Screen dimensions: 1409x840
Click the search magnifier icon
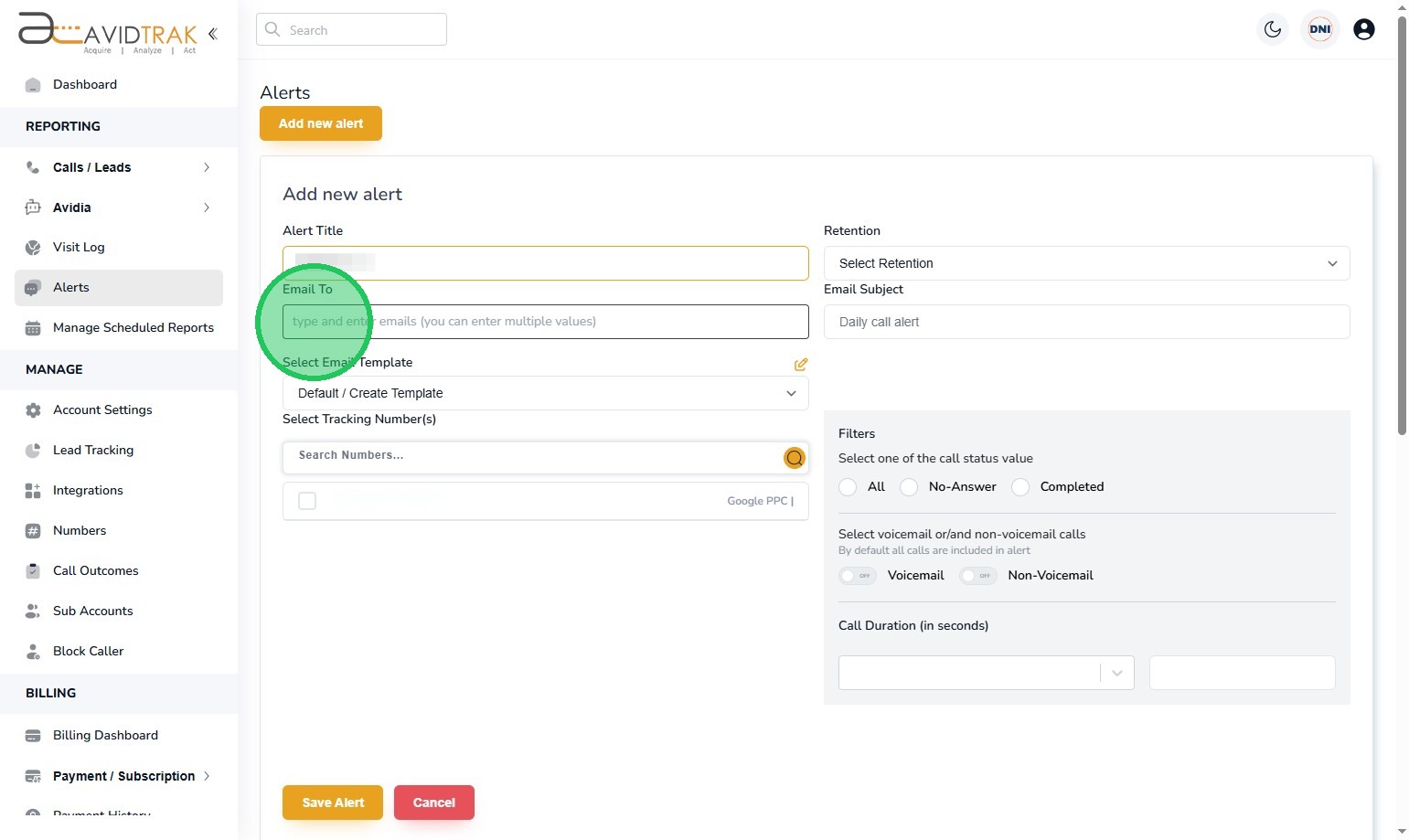pyautogui.click(x=272, y=29)
